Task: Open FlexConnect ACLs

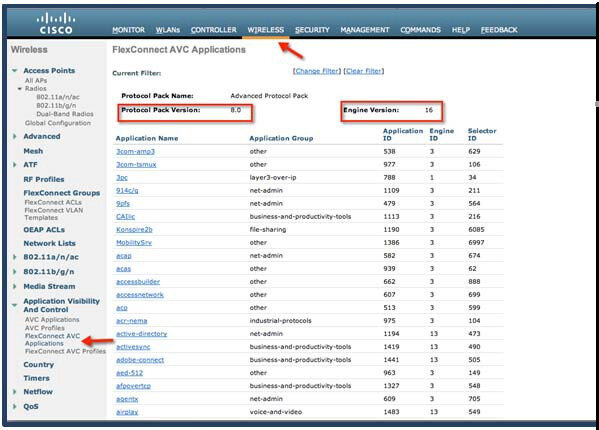Action: coord(53,202)
